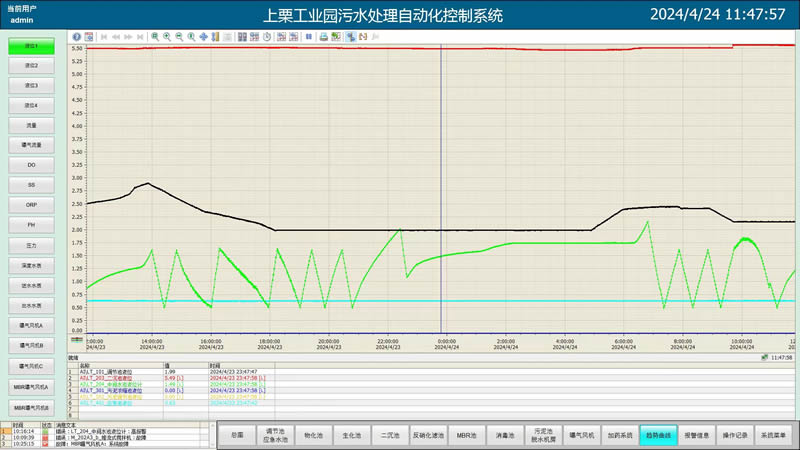800x450 pixels.
Task: Click the pan/move axes arrows icon
Action: (x=203, y=36)
